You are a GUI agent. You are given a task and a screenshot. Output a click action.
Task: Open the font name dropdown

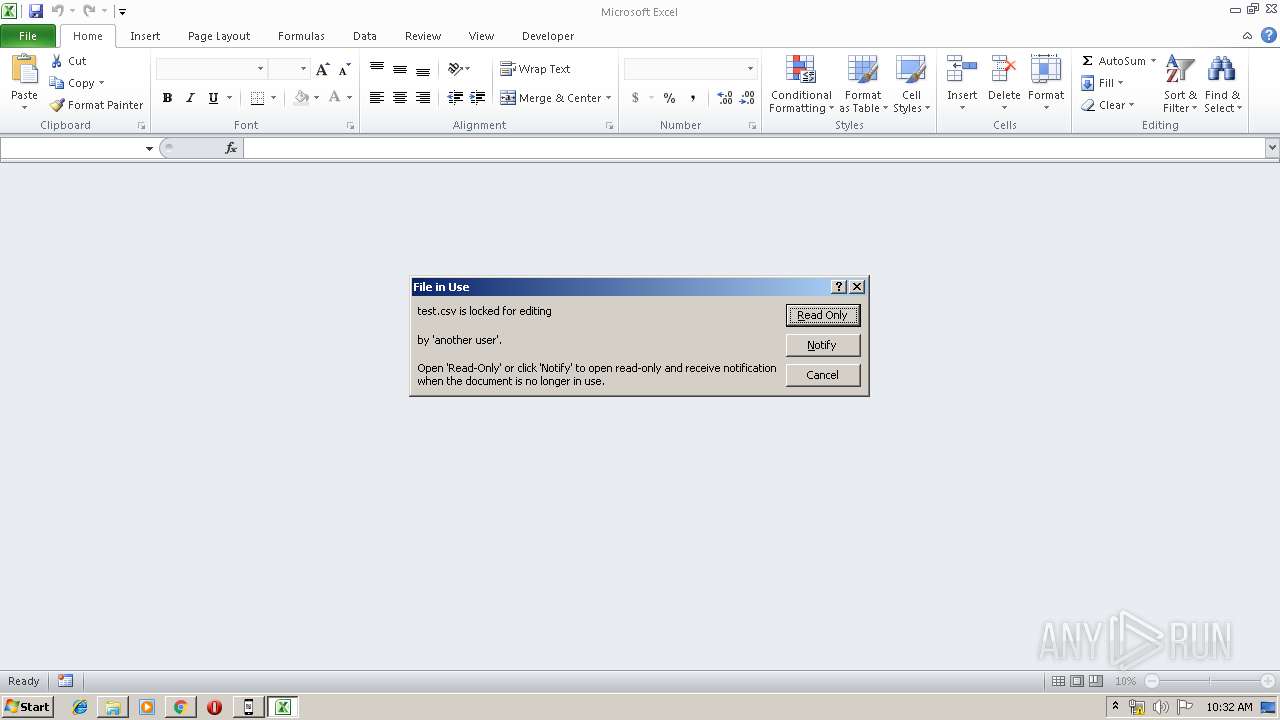click(261, 69)
